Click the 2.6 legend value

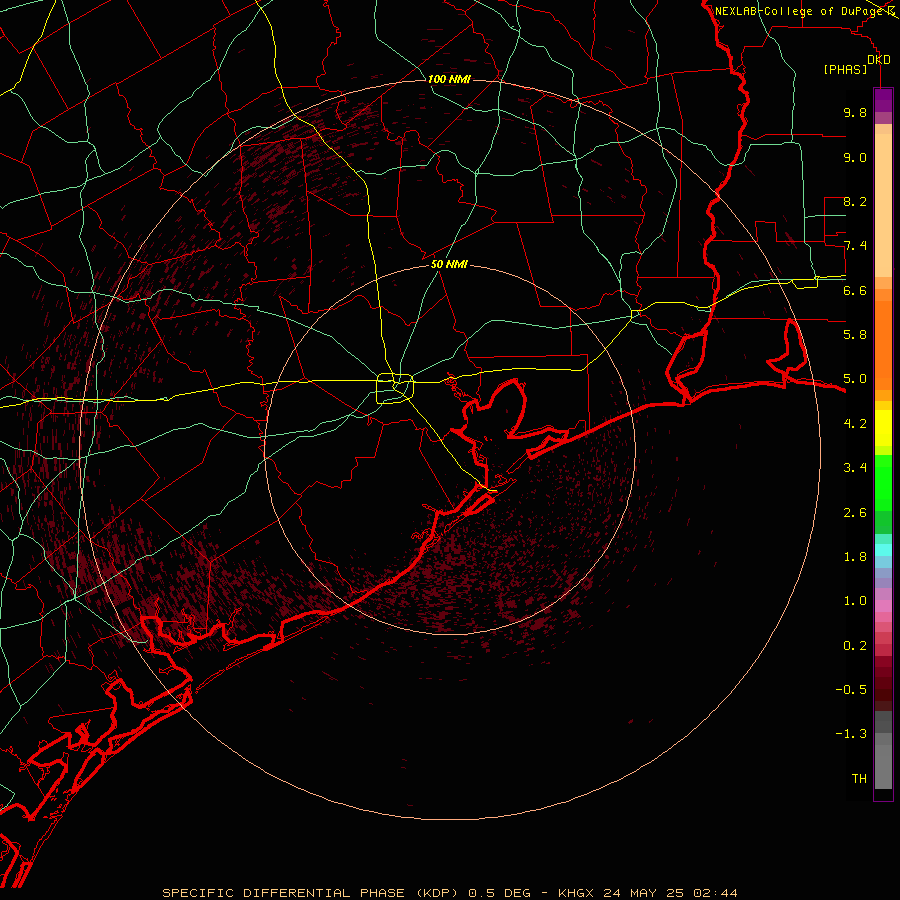coord(855,513)
